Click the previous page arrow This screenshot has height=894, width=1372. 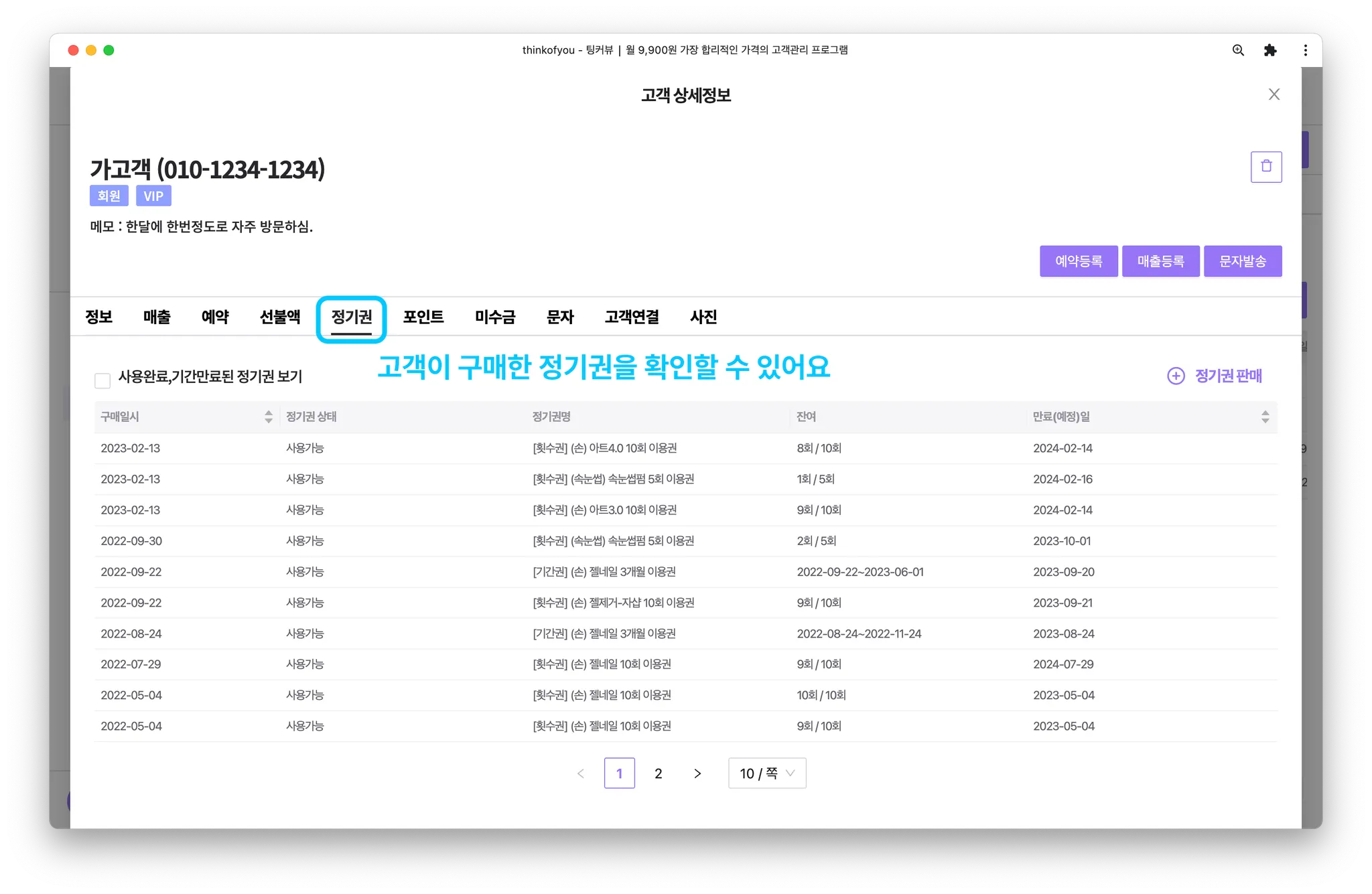tap(581, 773)
